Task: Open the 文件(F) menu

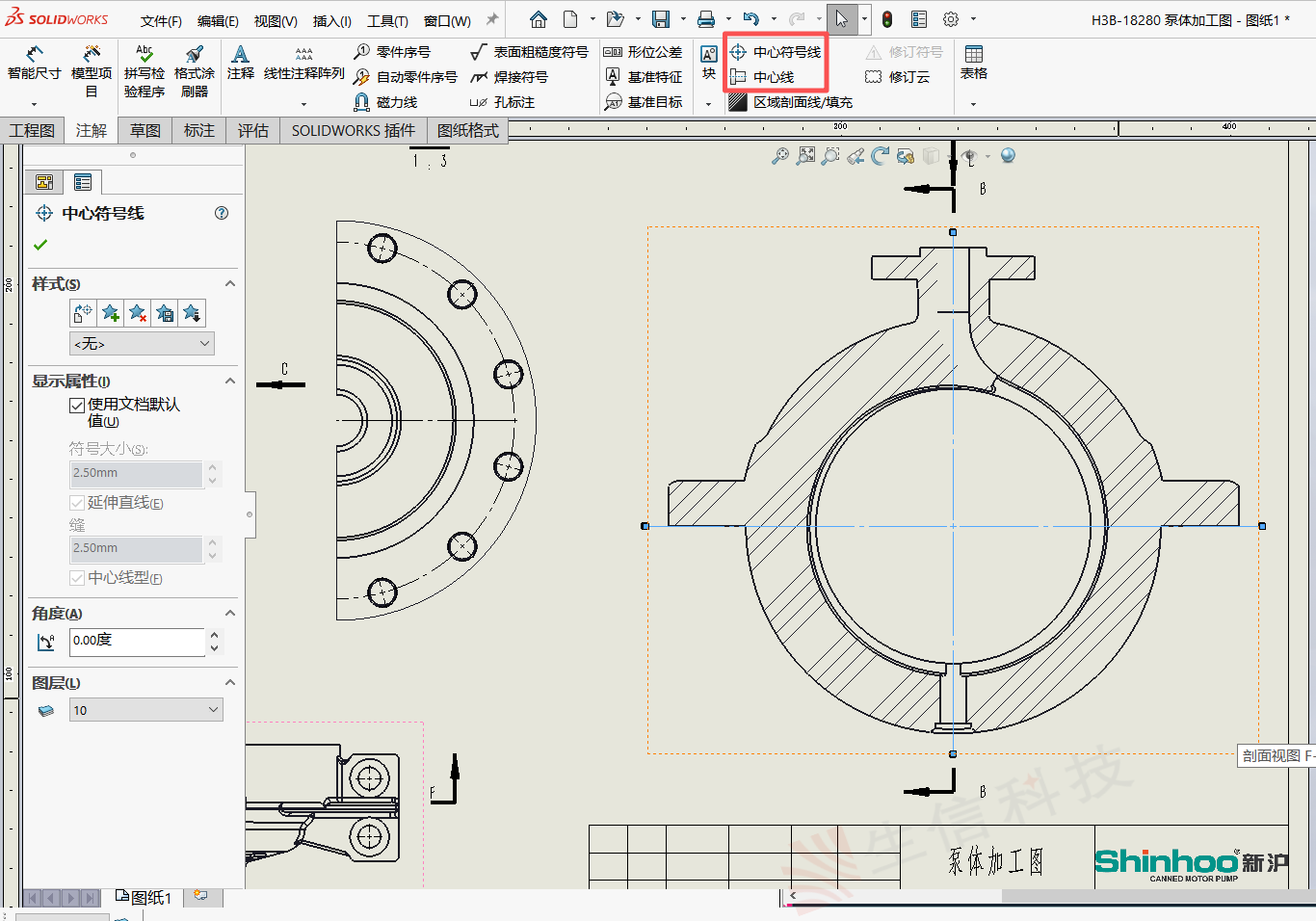Action: pos(161,20)
